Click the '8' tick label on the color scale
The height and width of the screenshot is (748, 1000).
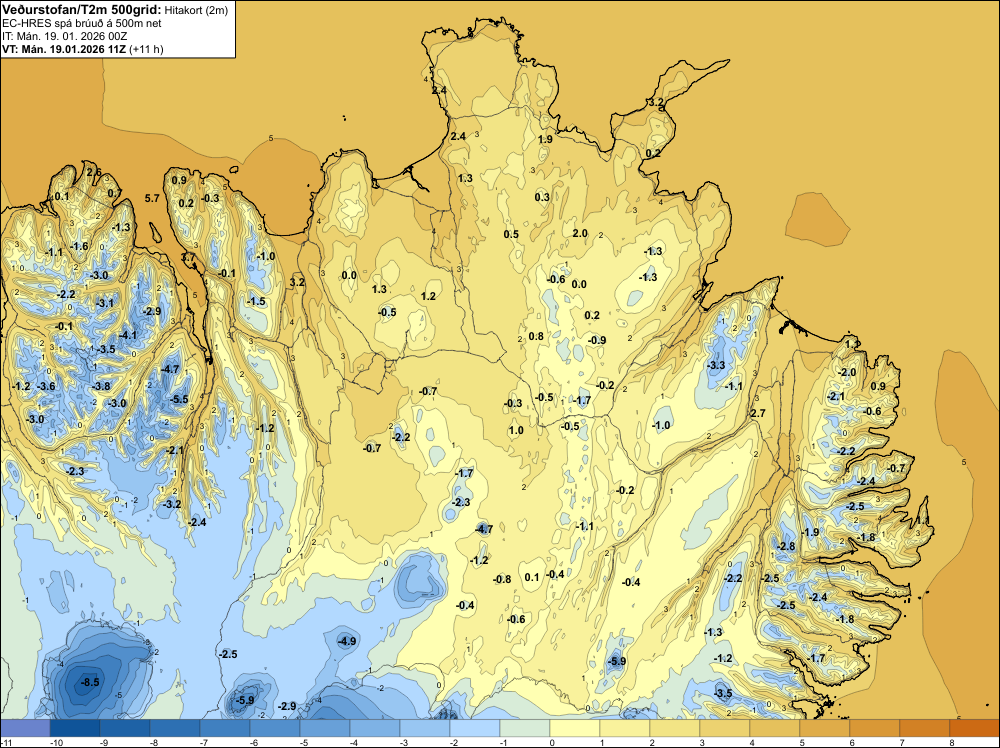951,742
